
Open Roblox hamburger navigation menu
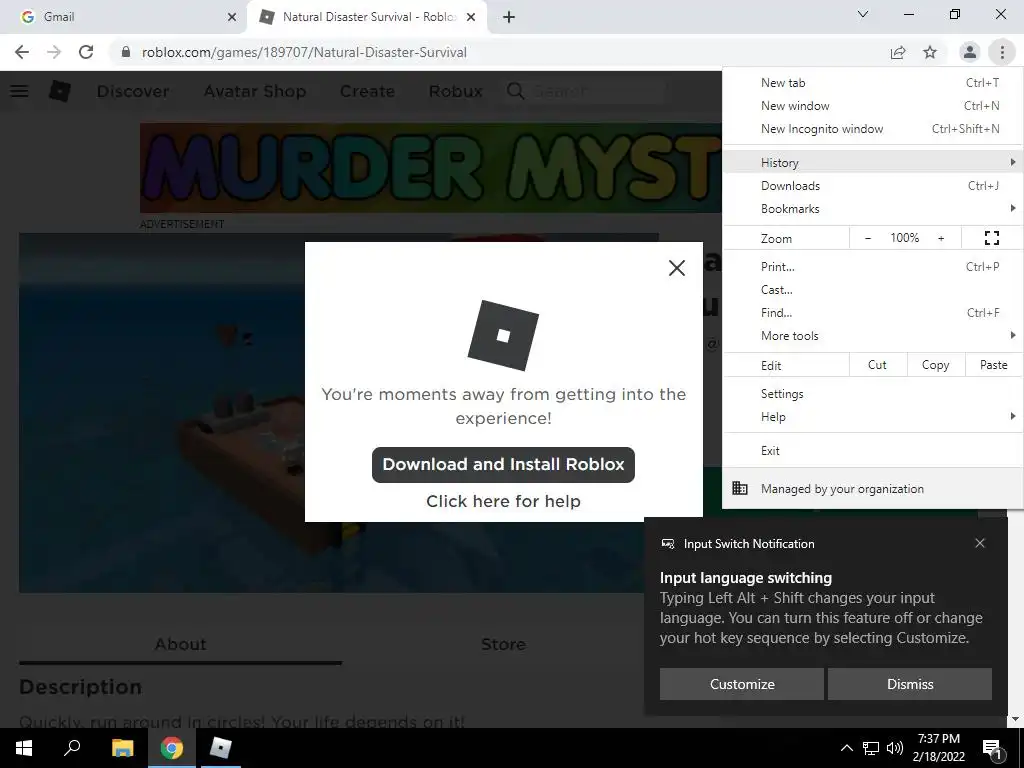[x=19, y=91]
